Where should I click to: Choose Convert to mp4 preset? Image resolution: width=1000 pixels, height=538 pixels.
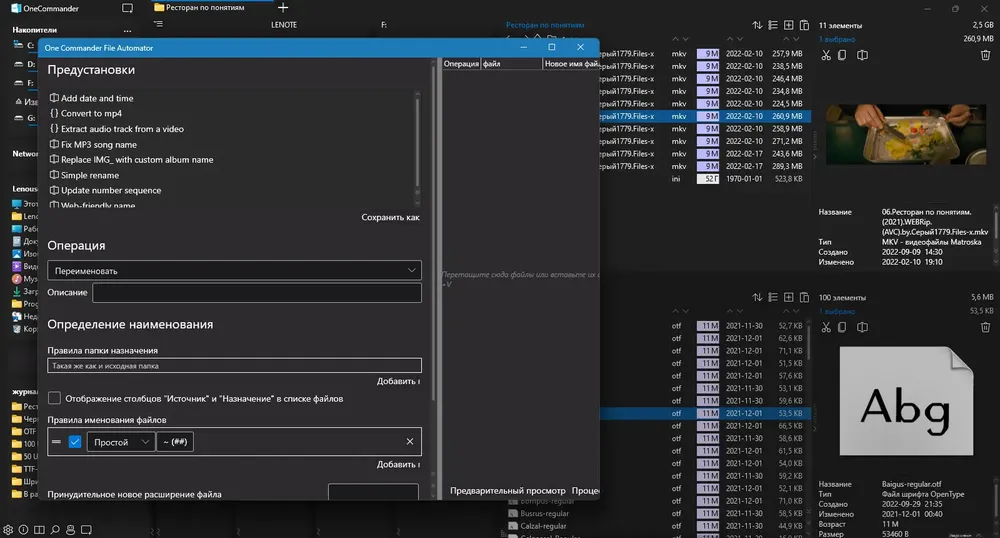(x=91, y=113)
